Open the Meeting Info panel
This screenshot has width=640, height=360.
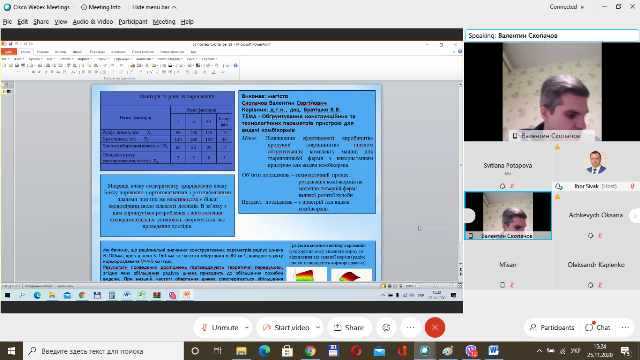(x=101, y=7)
